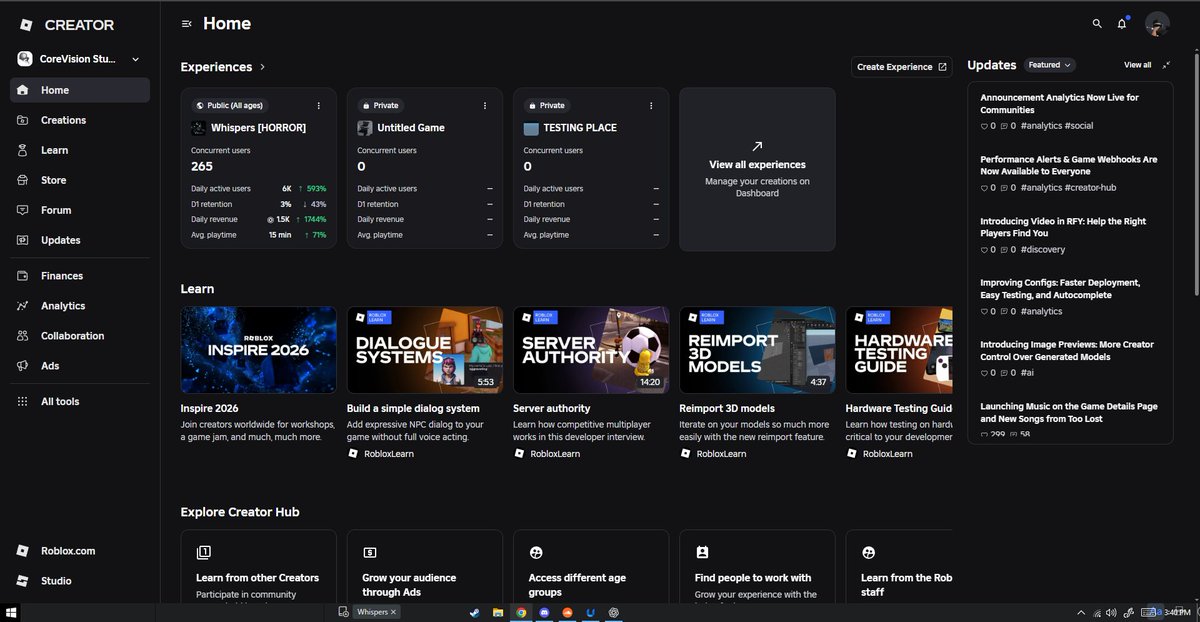This screenshot has height=622, width=1200.
Task: Click the Create Experience button
Action: pos(902,67)
